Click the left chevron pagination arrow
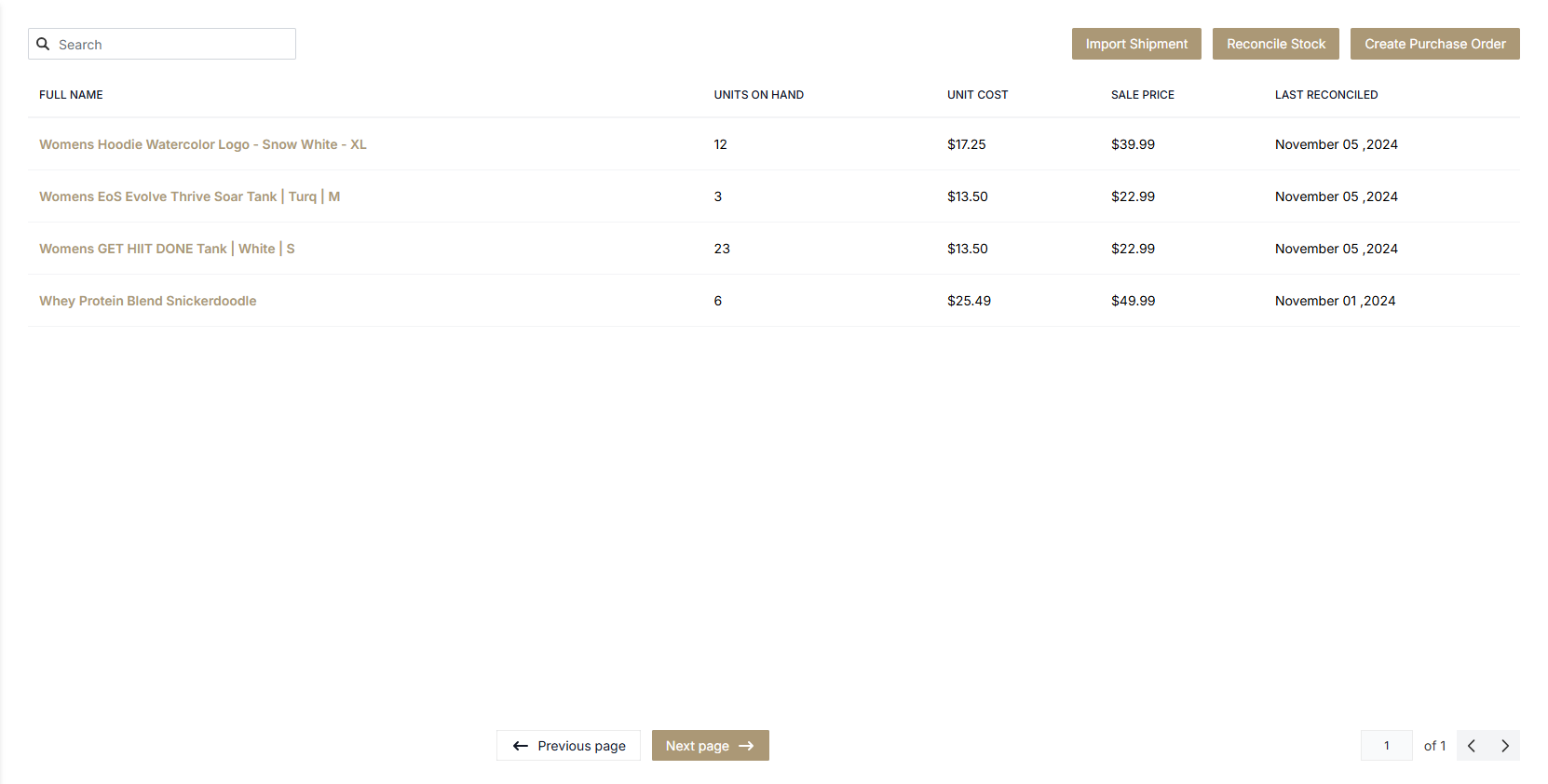The height and width of the screenshot is (784, 1548). click(x=1472, y=746)
